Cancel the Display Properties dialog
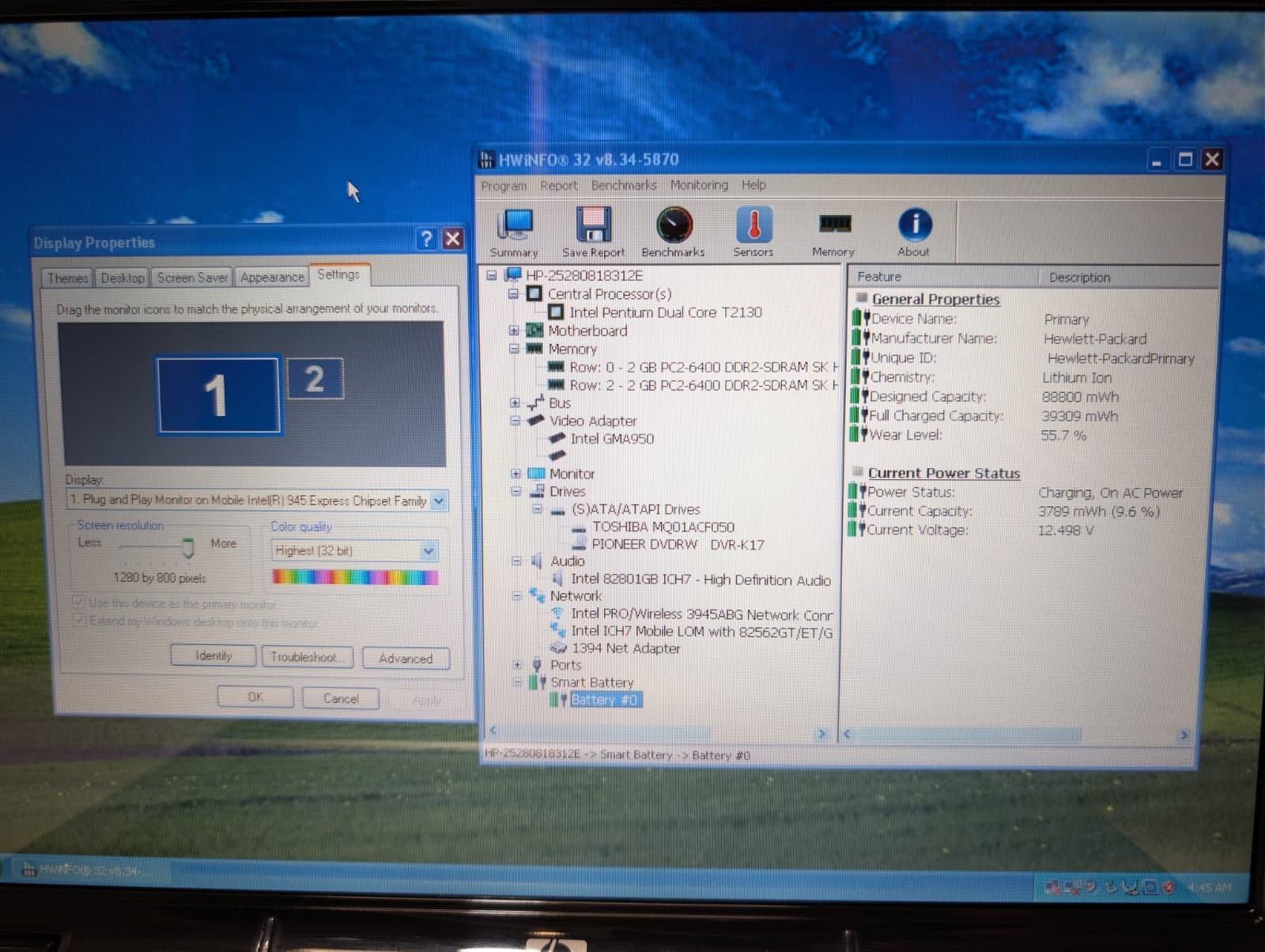Image resolution: width=1265 pixels, height=952 pixels. 341,699
